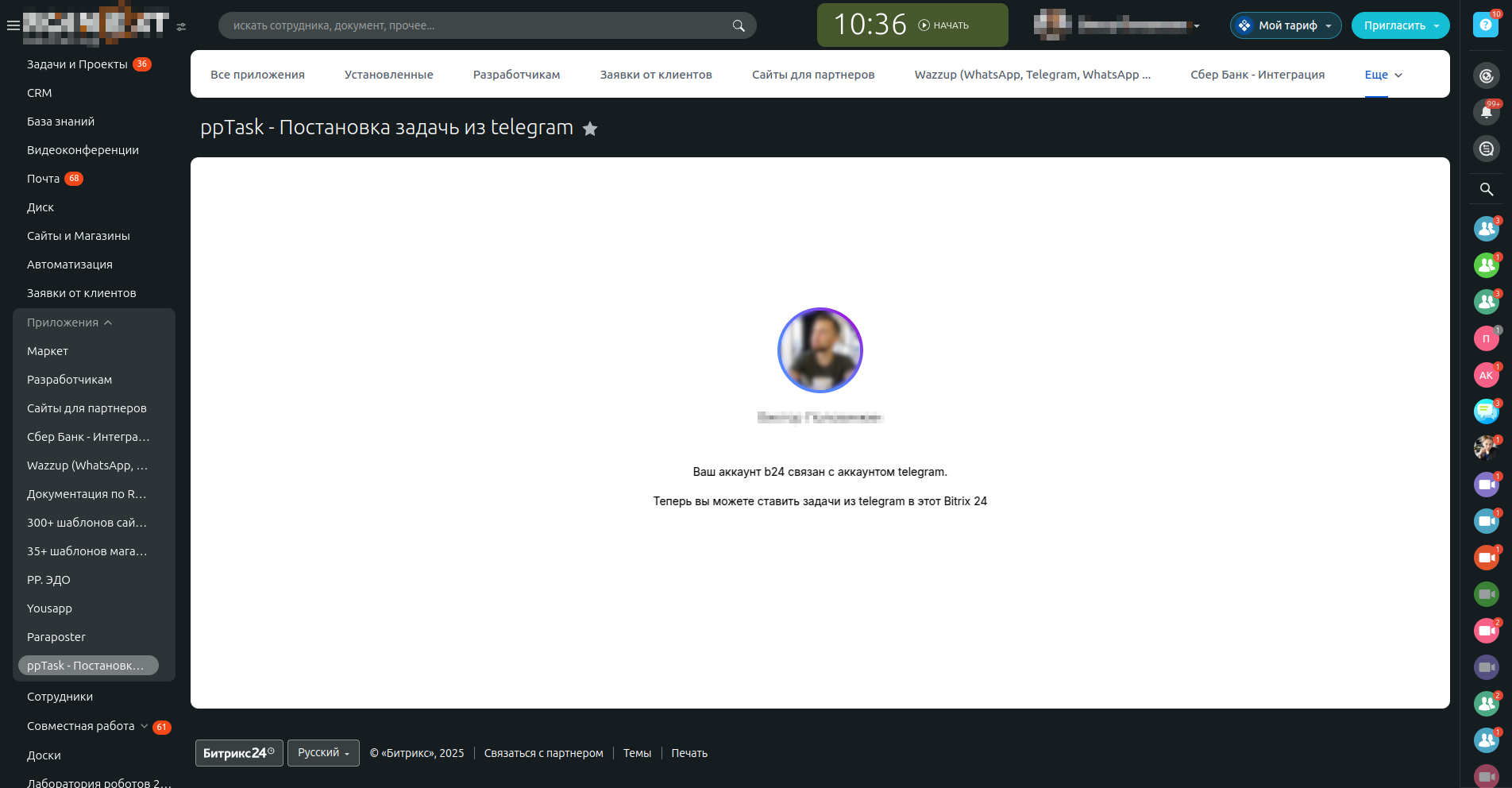1512x788 pixels.
Task: Open База знаний in the sidebar
Action: tap(60, 122)
